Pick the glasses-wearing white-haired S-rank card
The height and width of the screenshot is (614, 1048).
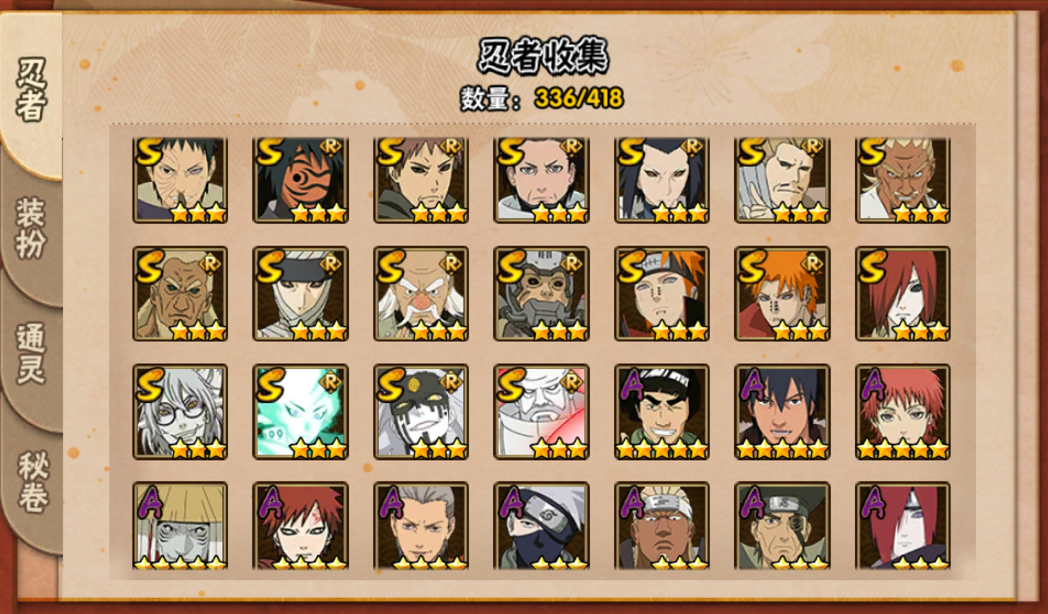[x=180, y=412]
